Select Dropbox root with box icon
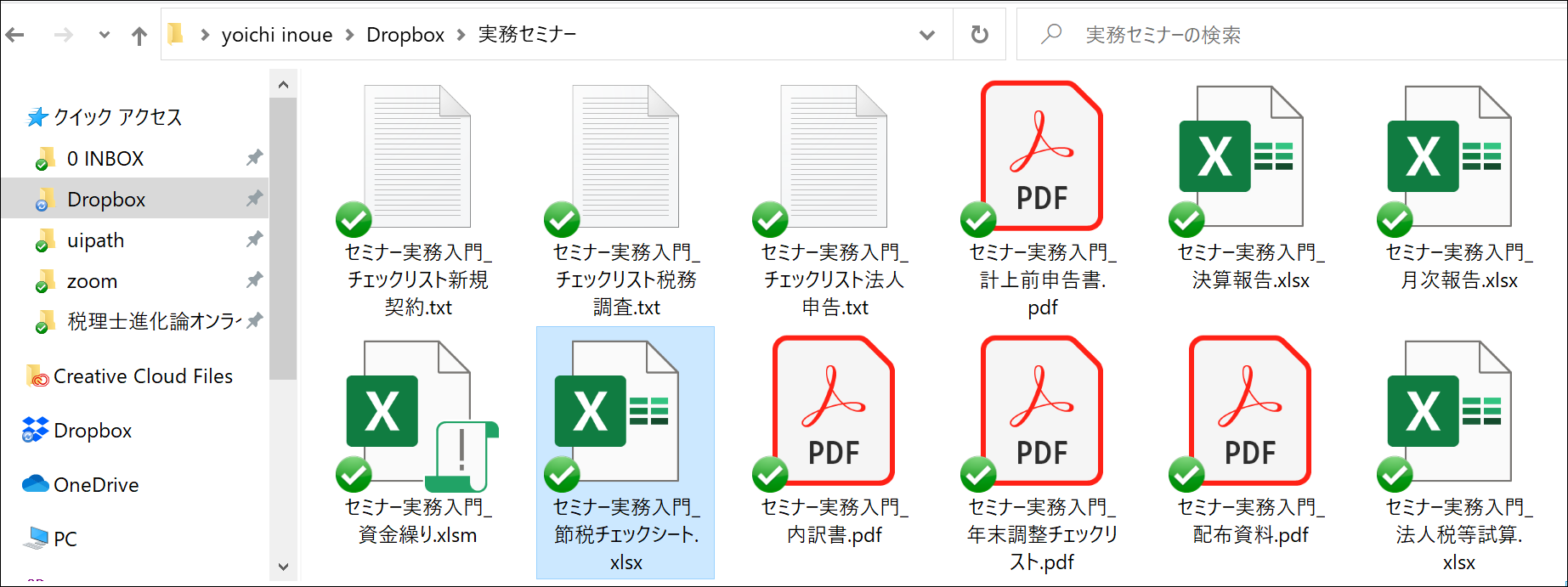This screenshot has width=1568, height=587. (x=93, y=431)
